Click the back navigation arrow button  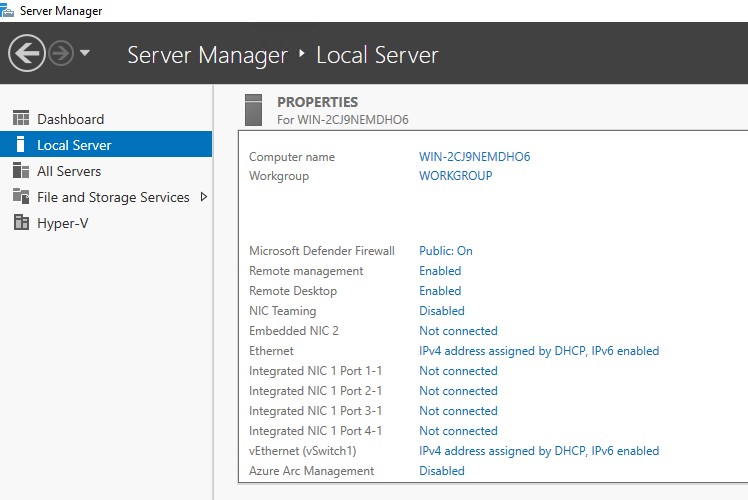26,53
